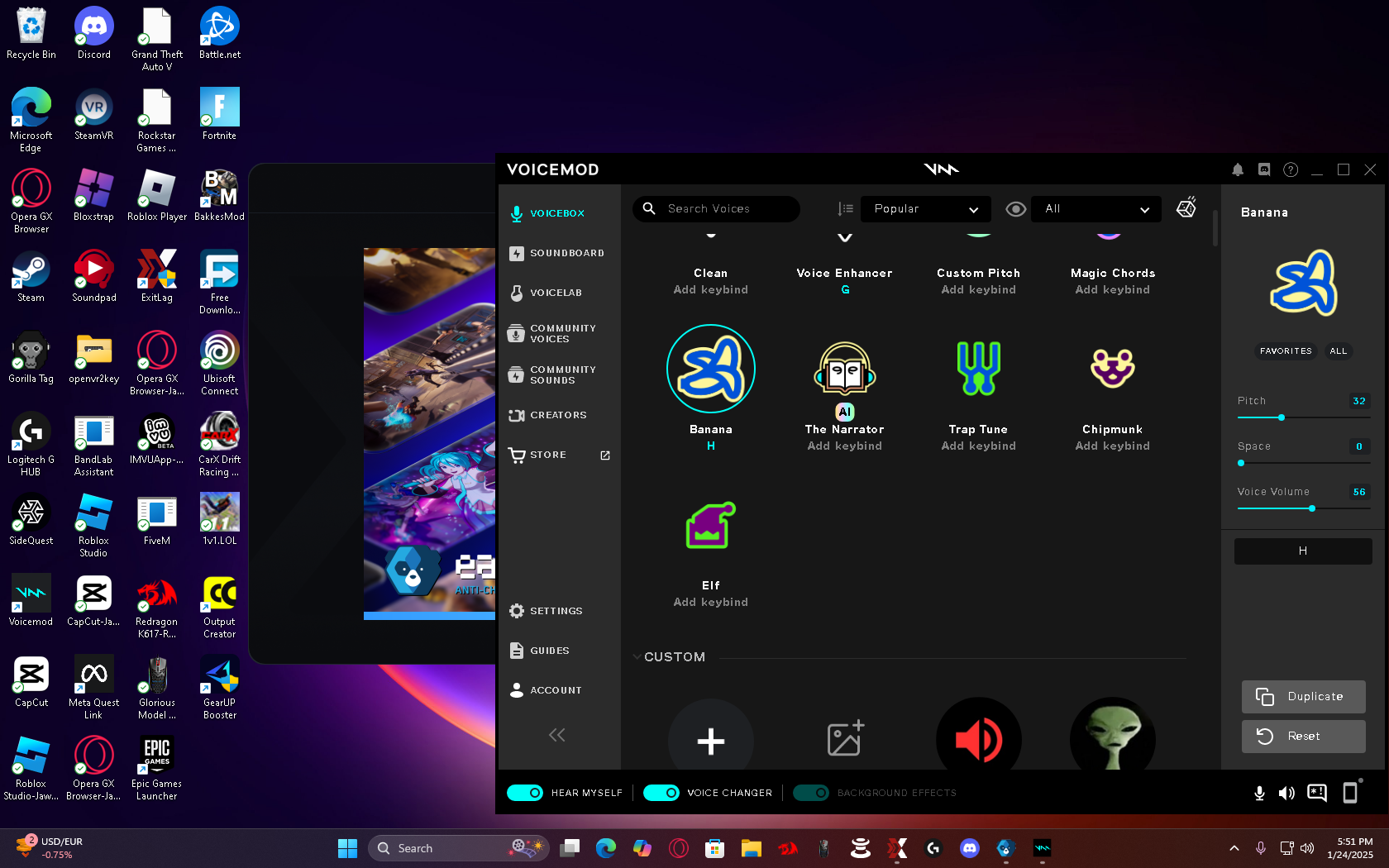This screenshot has width=1389, height=868.
Task: Add keybind for Clean voice
Action: point(710,290)
